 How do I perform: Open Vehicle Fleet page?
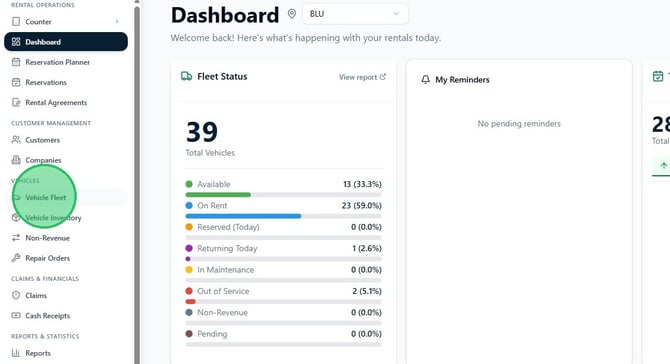(66, 197)
